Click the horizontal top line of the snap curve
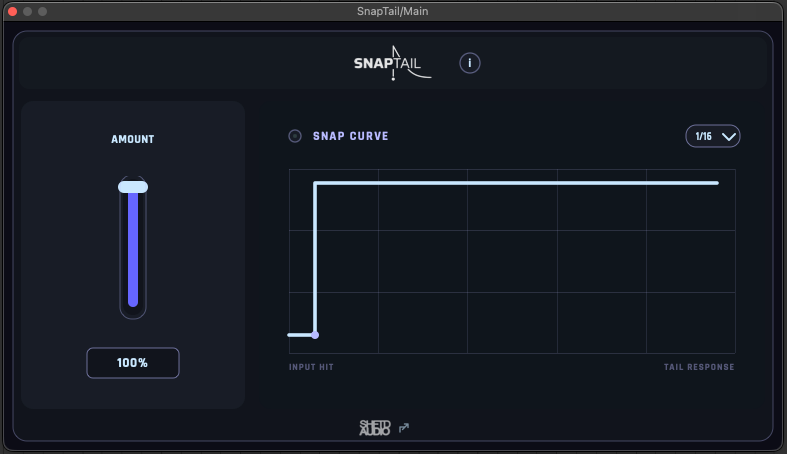 516,183
